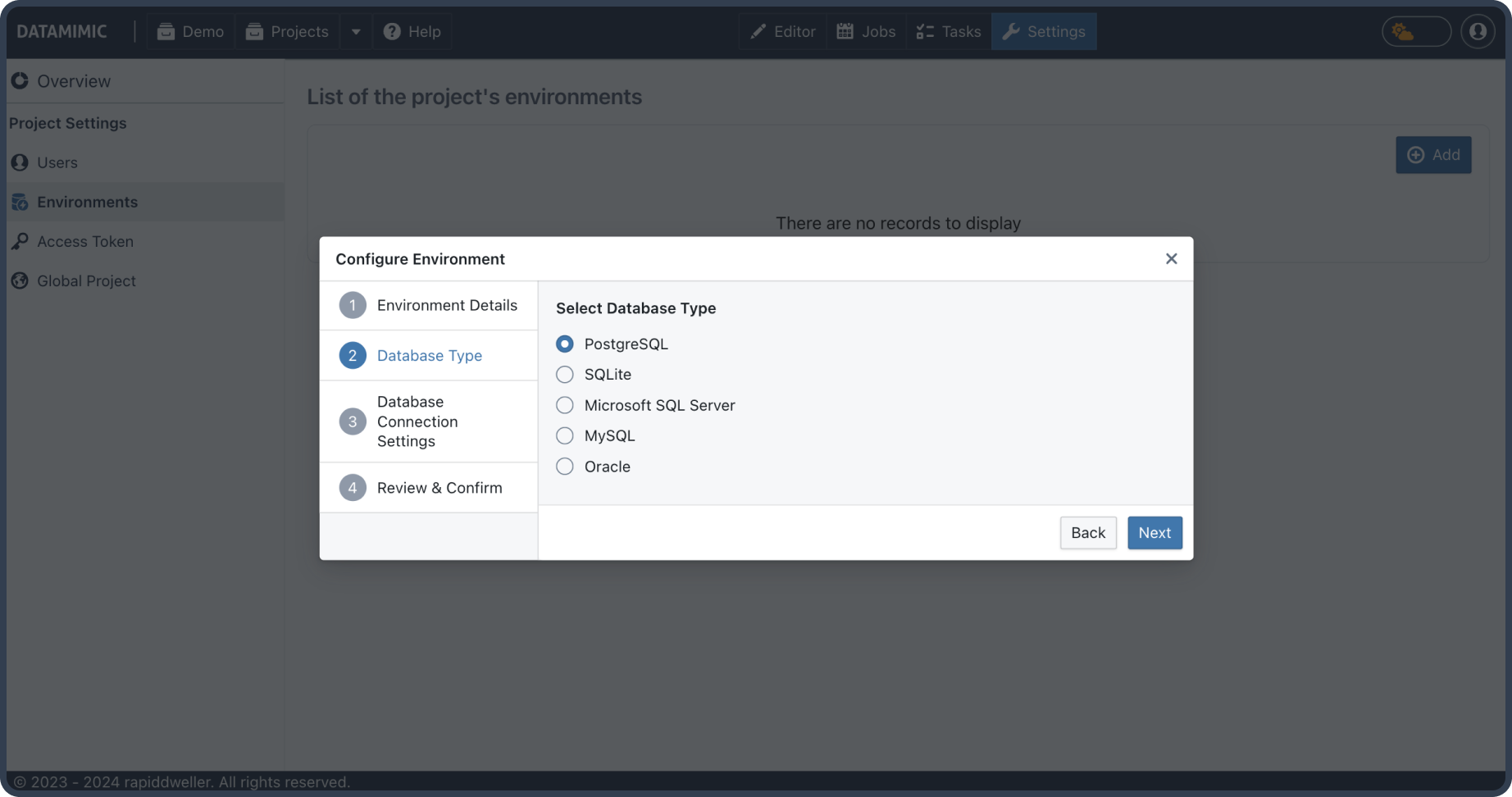Click the Editor pencil tab
Image resolution: width=1512 pixels, height=797 pixels.
[x=783, y=31]
